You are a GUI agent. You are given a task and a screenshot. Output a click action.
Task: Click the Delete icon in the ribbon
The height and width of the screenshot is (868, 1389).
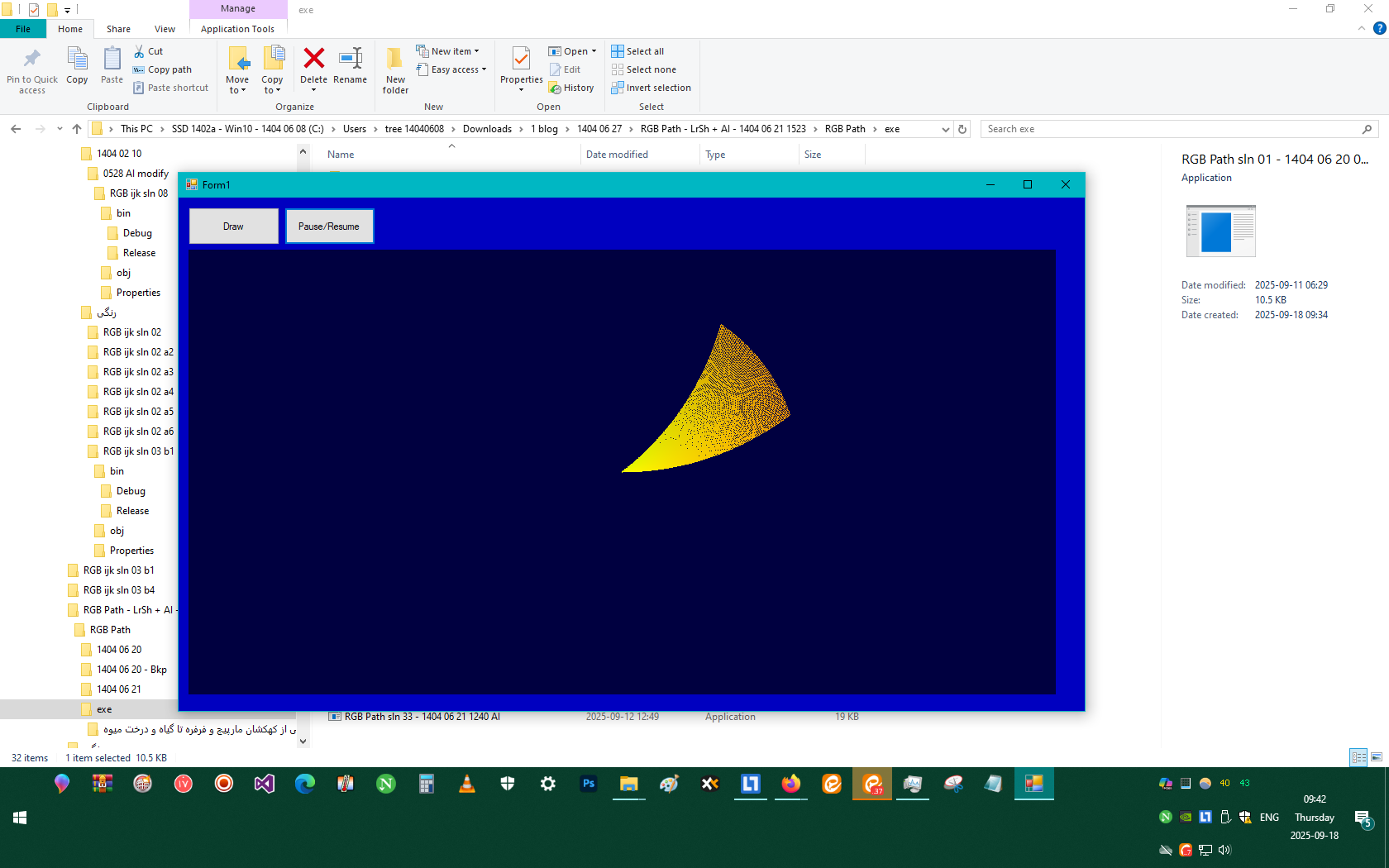pyautogui.click(x=313, y=60)
